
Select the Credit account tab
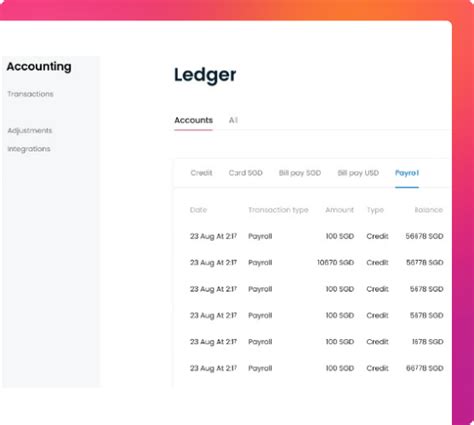tap(201, 173)
